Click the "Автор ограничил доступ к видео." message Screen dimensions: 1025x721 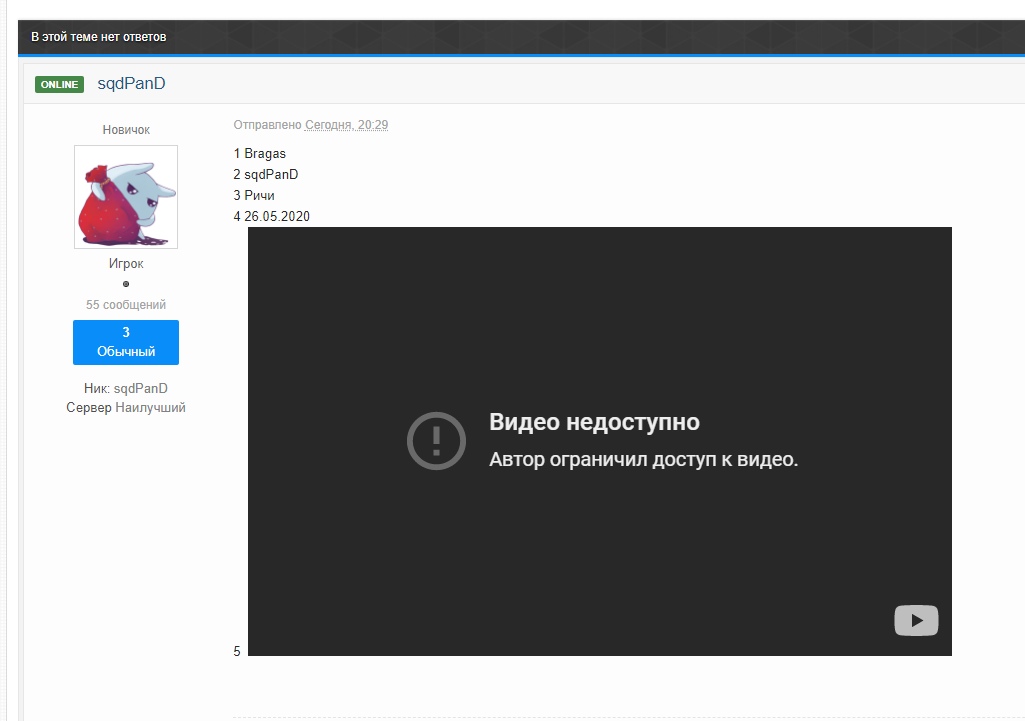pos(643,460)
